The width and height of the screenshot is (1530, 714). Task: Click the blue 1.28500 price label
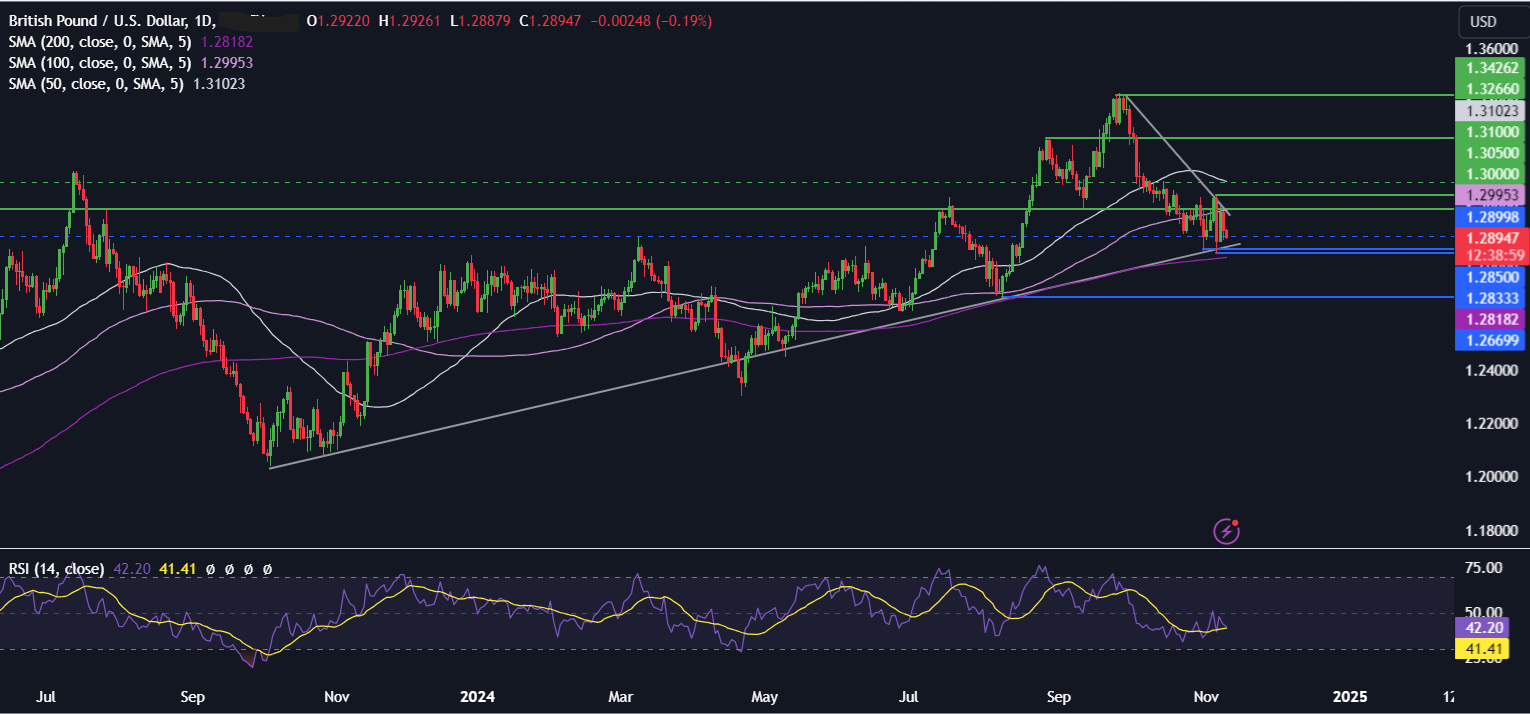pyautogui.click(x=1493, y=276)
